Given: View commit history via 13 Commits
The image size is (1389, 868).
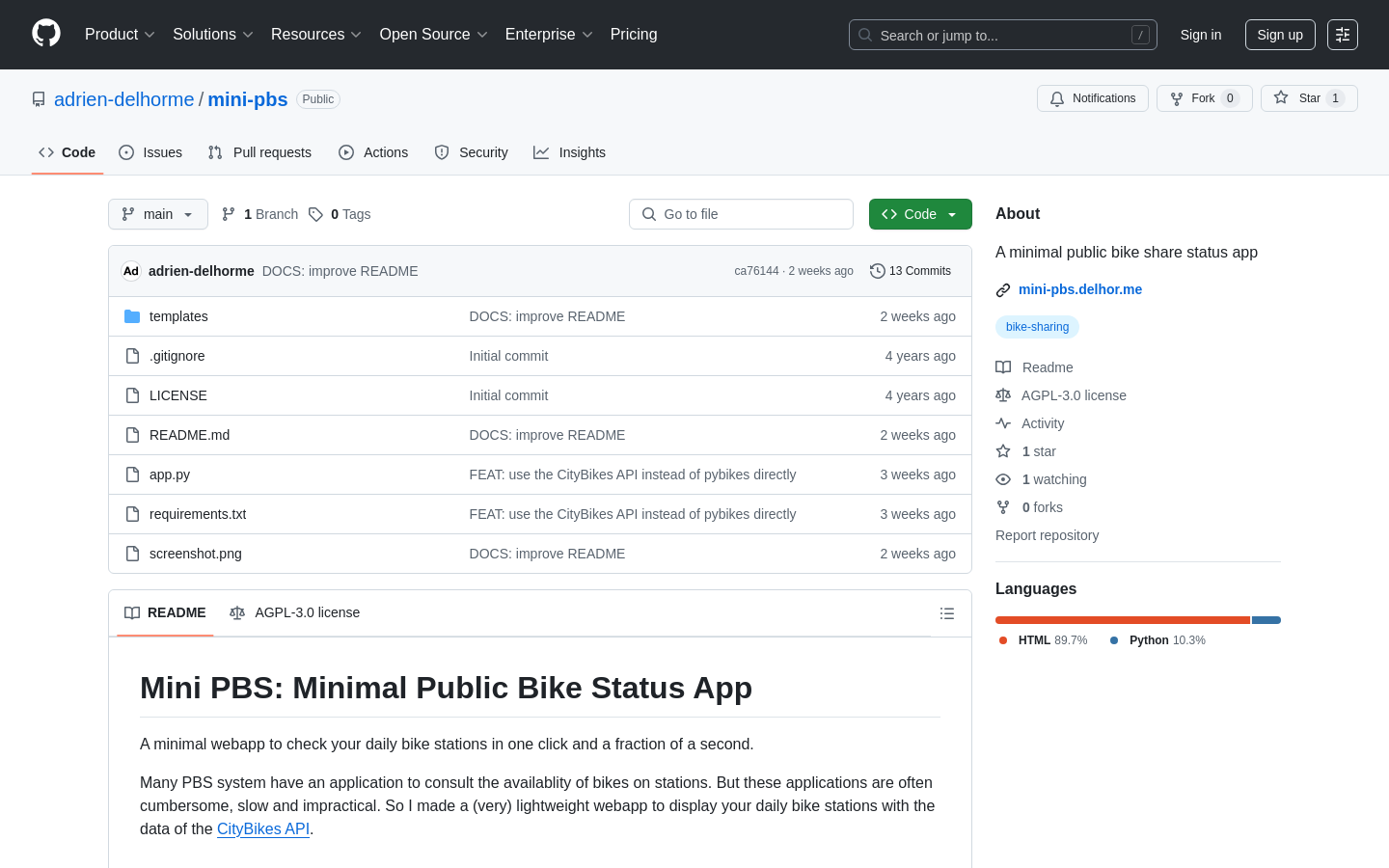Looking at the screenshot, I should click(911, 271).
